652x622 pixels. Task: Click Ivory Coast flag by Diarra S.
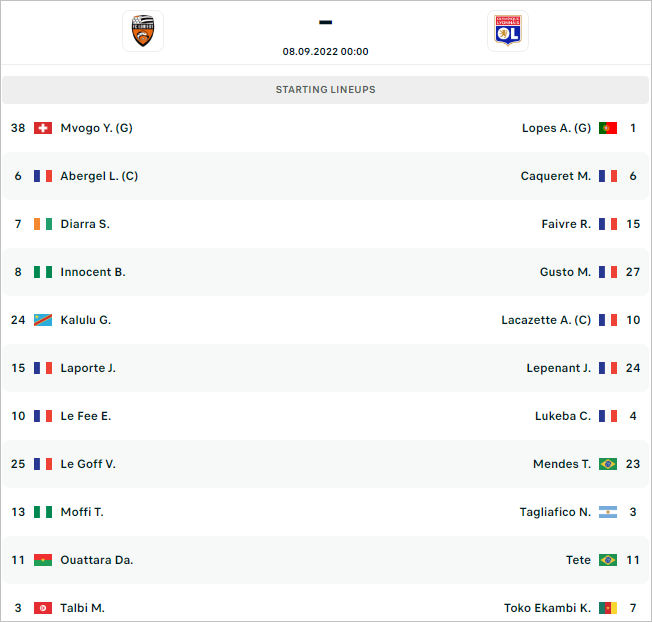coord(43,224)
